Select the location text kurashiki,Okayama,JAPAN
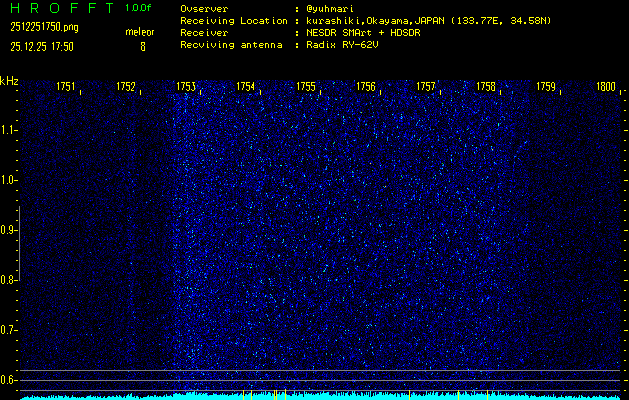 click(x=375, y=21)
